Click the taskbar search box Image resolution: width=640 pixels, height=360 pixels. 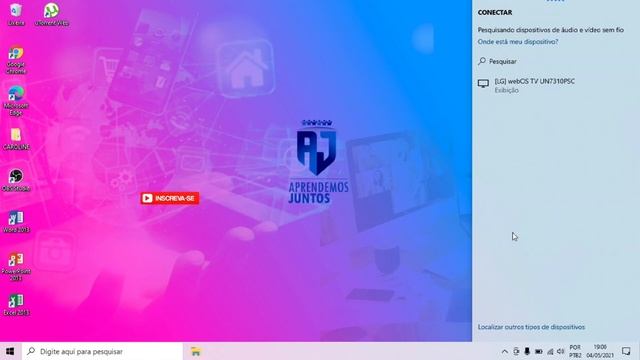tap(102, 351)
